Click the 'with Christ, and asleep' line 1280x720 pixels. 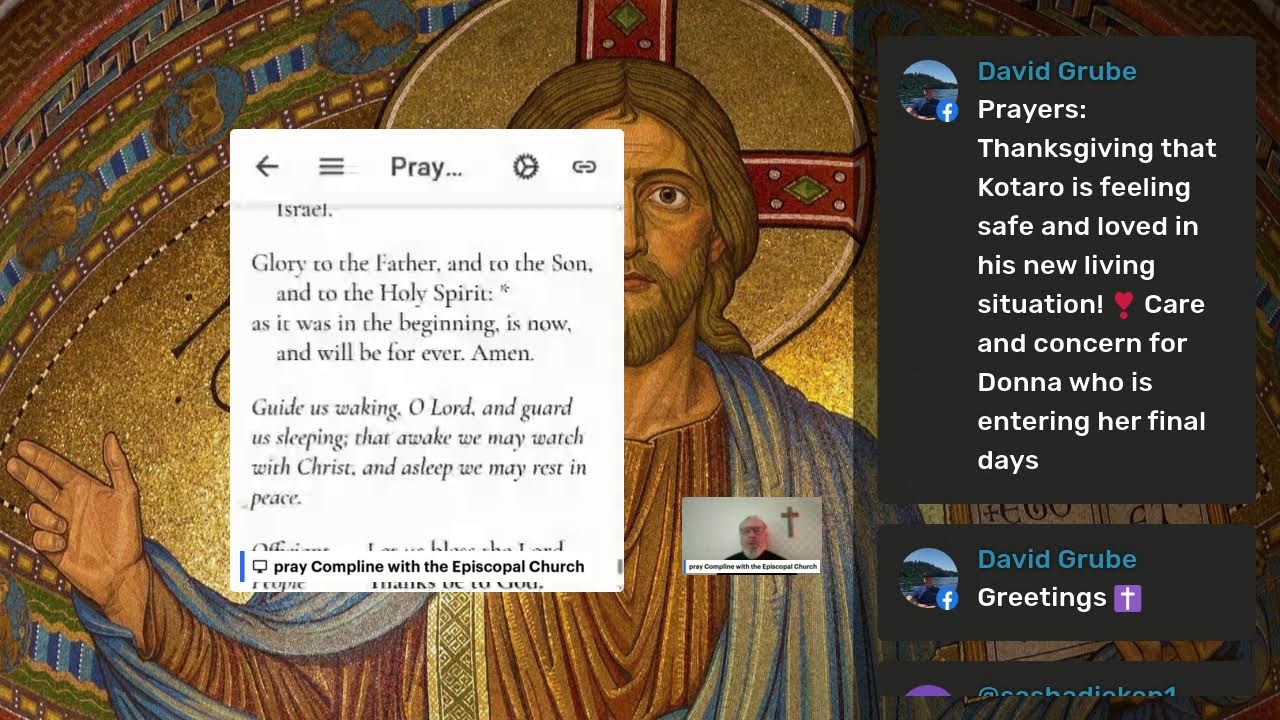click(419, 467)
